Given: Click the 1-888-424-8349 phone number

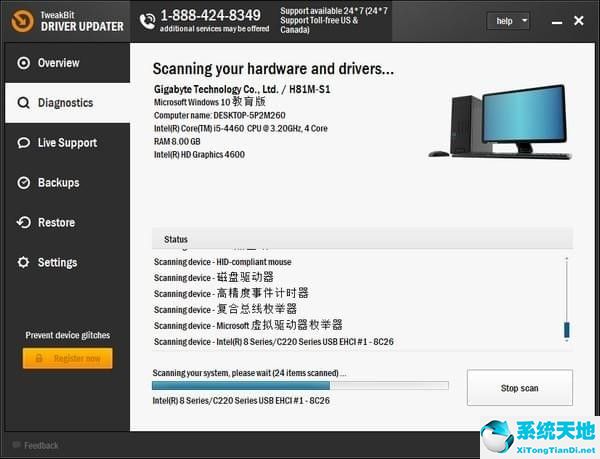Looking at the screenshot, I should [210, 15].
